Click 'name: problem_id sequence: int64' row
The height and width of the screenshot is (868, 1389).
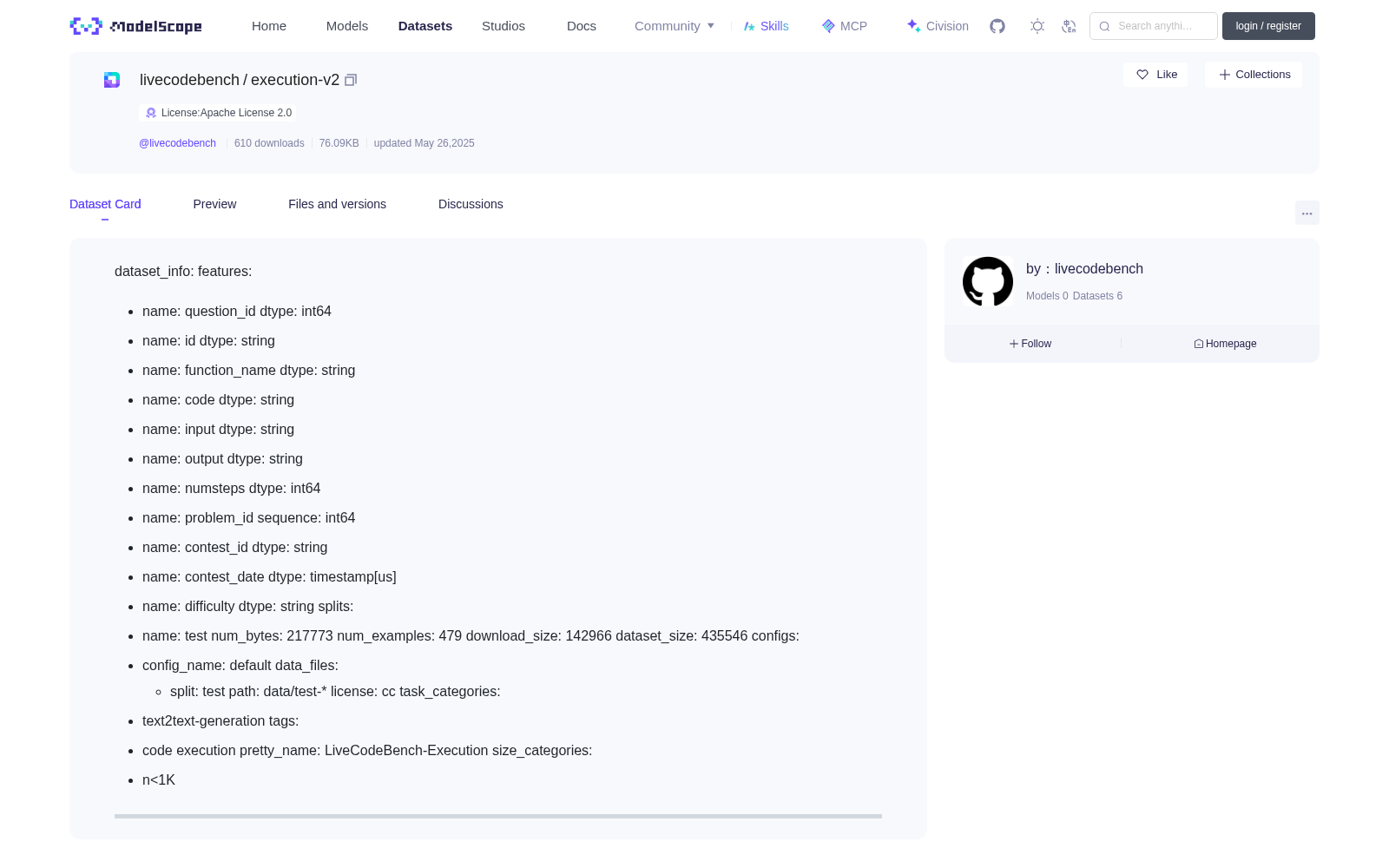(x=249, y=518)
